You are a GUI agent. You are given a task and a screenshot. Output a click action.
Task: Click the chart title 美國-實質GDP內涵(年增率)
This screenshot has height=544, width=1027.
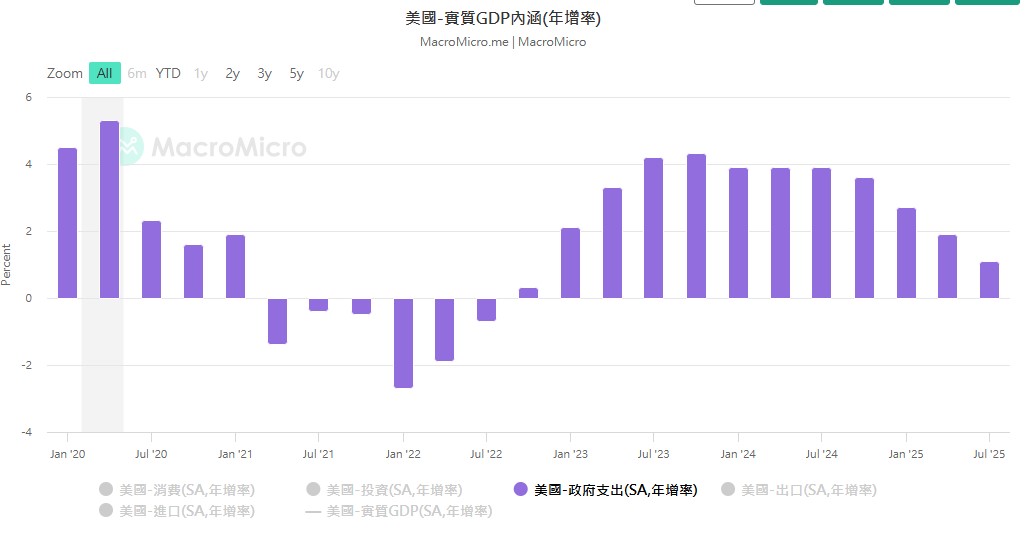point(503,18)
